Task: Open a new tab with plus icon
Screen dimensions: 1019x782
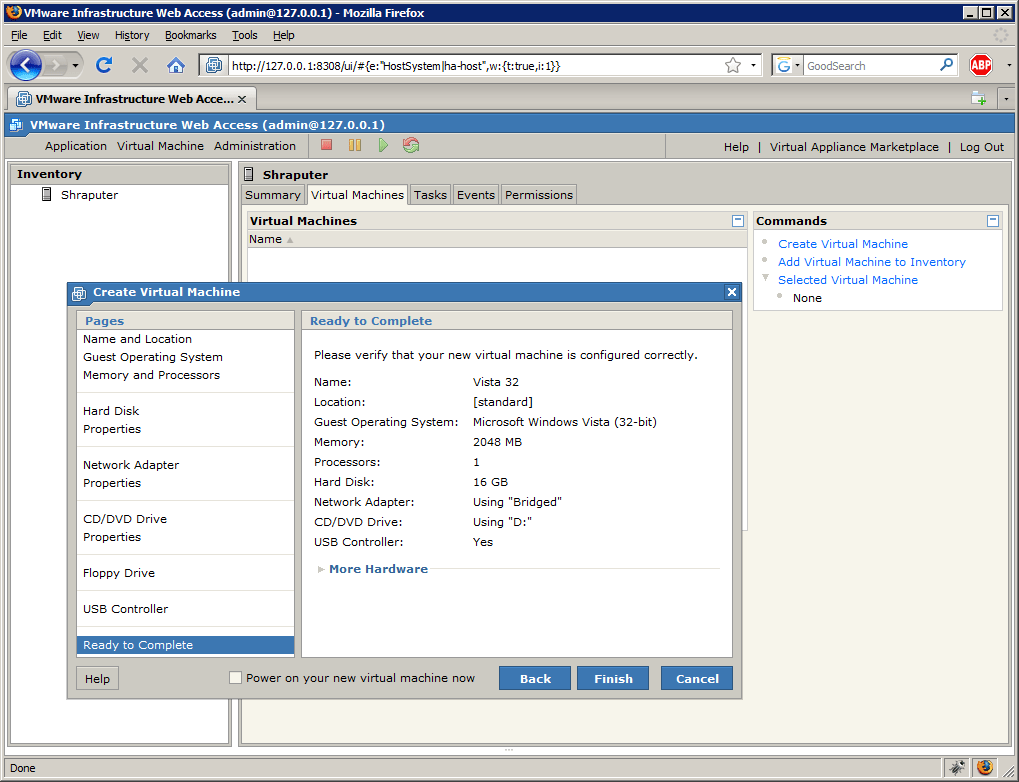Action: pos(979,99)
